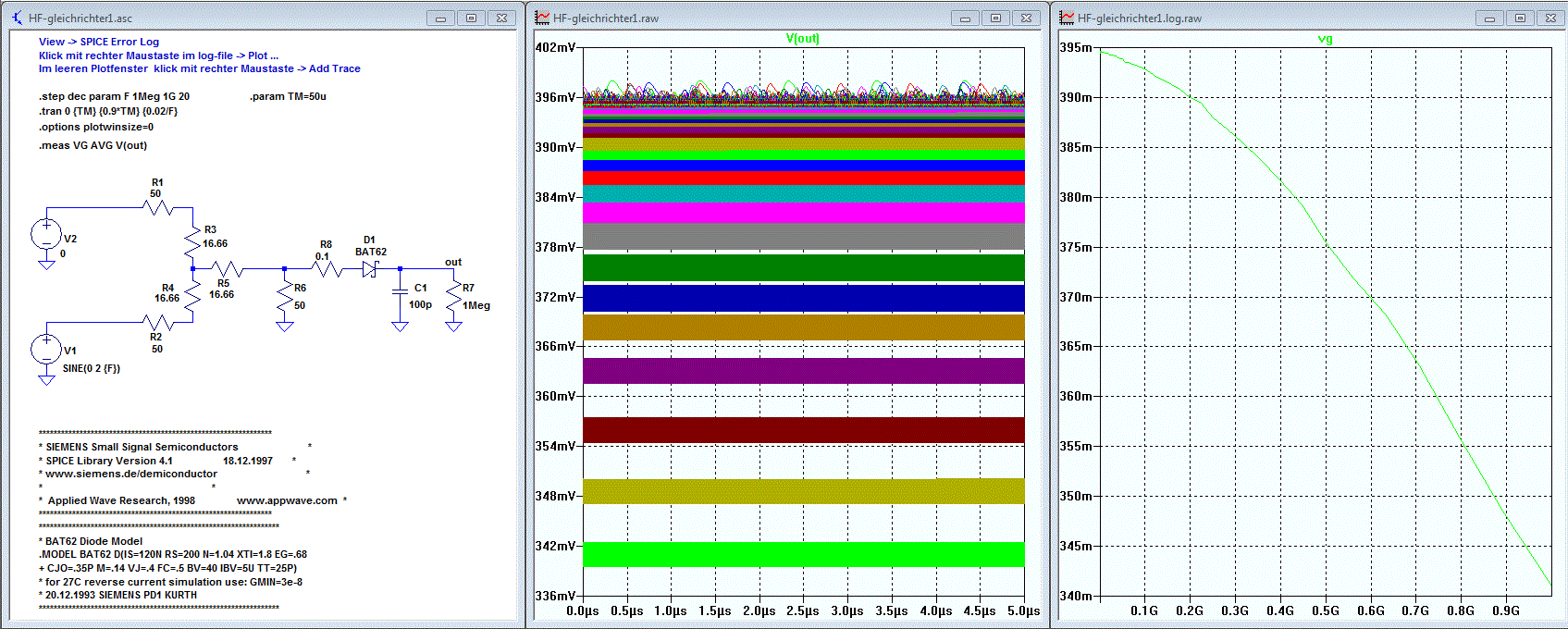Click the V2 voltage source symbol
The image size is (1568, 629).
pyautogui.click(x=46, y=234)
